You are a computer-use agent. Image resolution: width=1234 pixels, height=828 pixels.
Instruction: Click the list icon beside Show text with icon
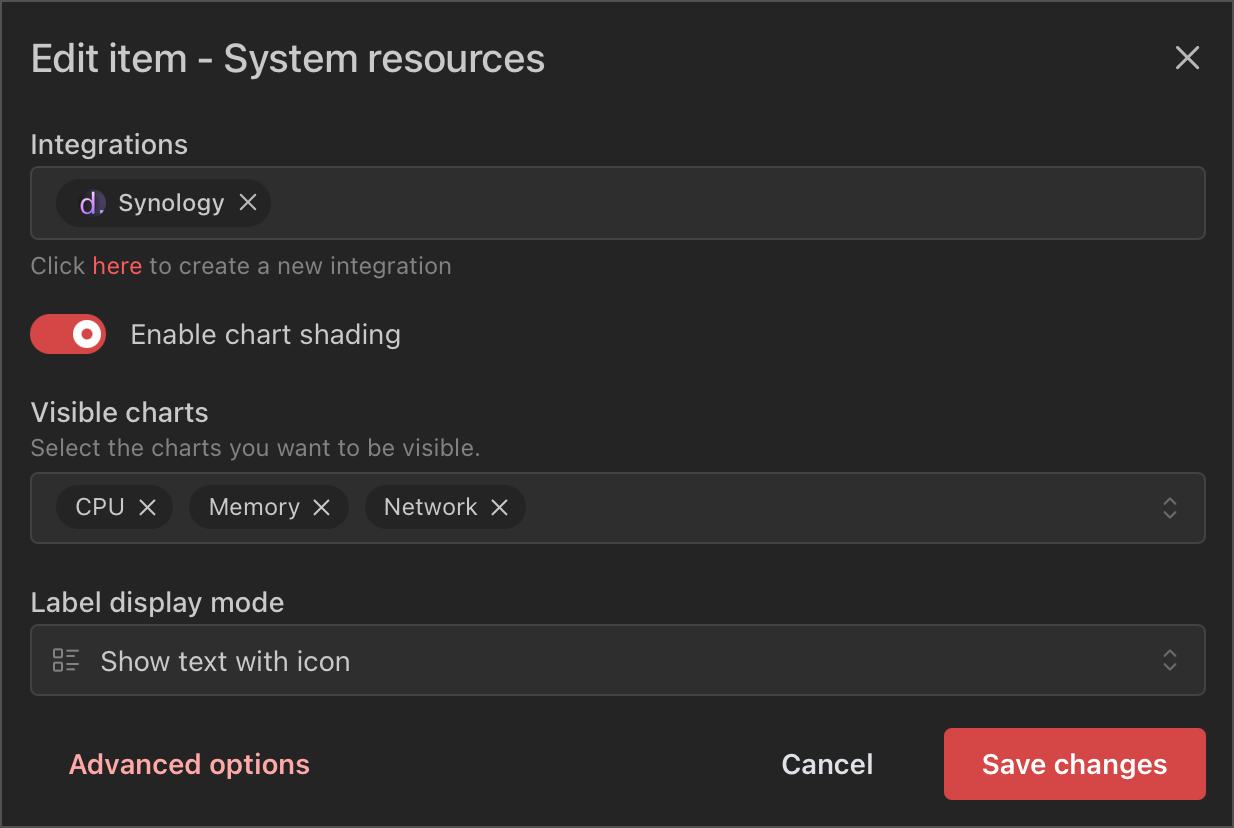coord(66,660)
